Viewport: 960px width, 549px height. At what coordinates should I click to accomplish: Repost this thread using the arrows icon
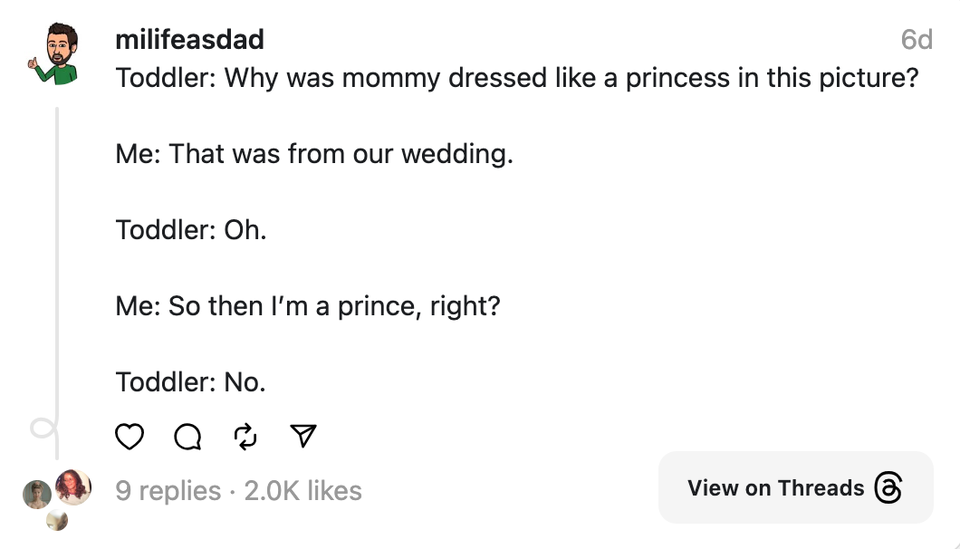[245, 437]
